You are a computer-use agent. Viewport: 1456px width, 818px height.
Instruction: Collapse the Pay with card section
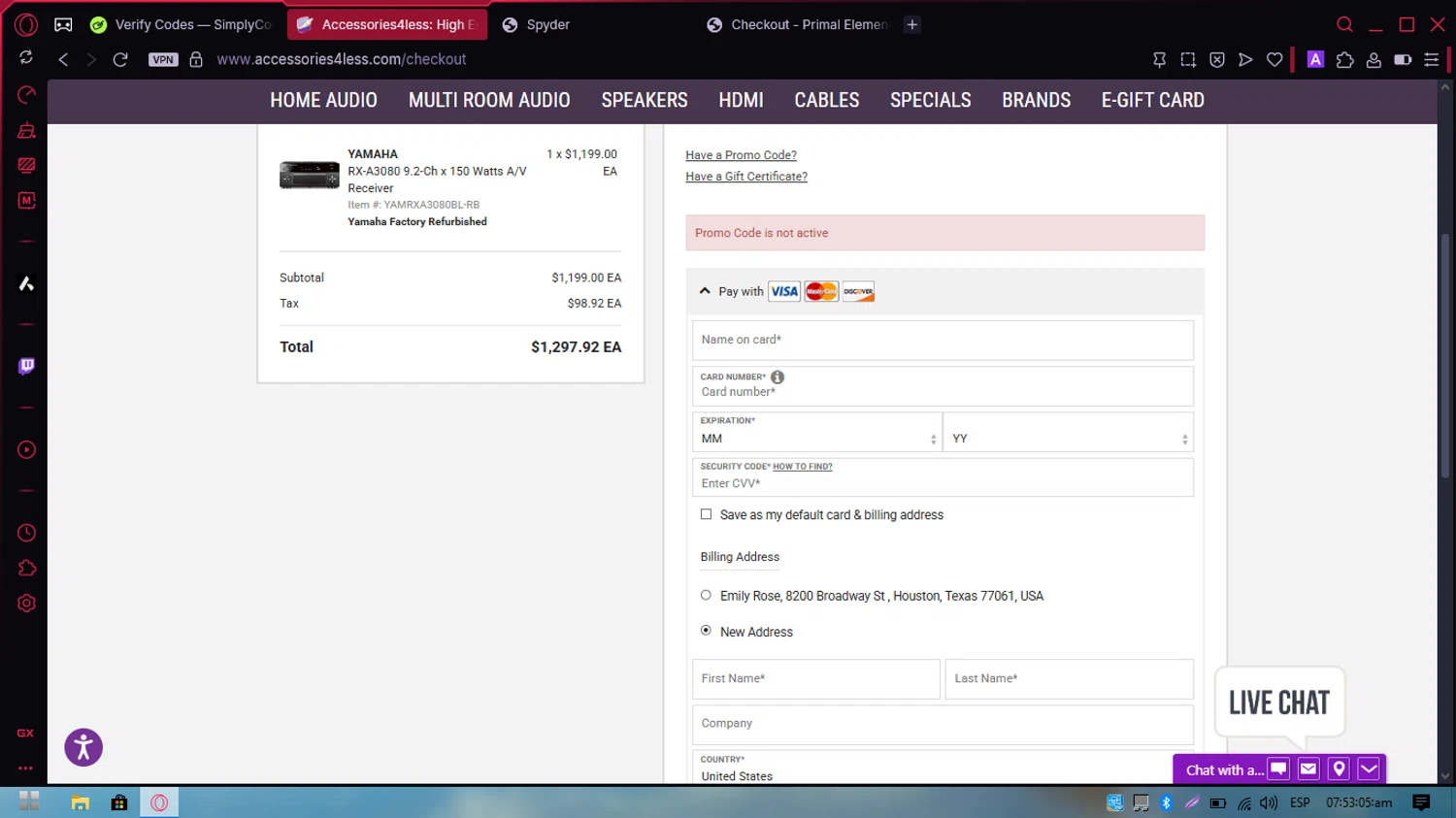point(705,291)
